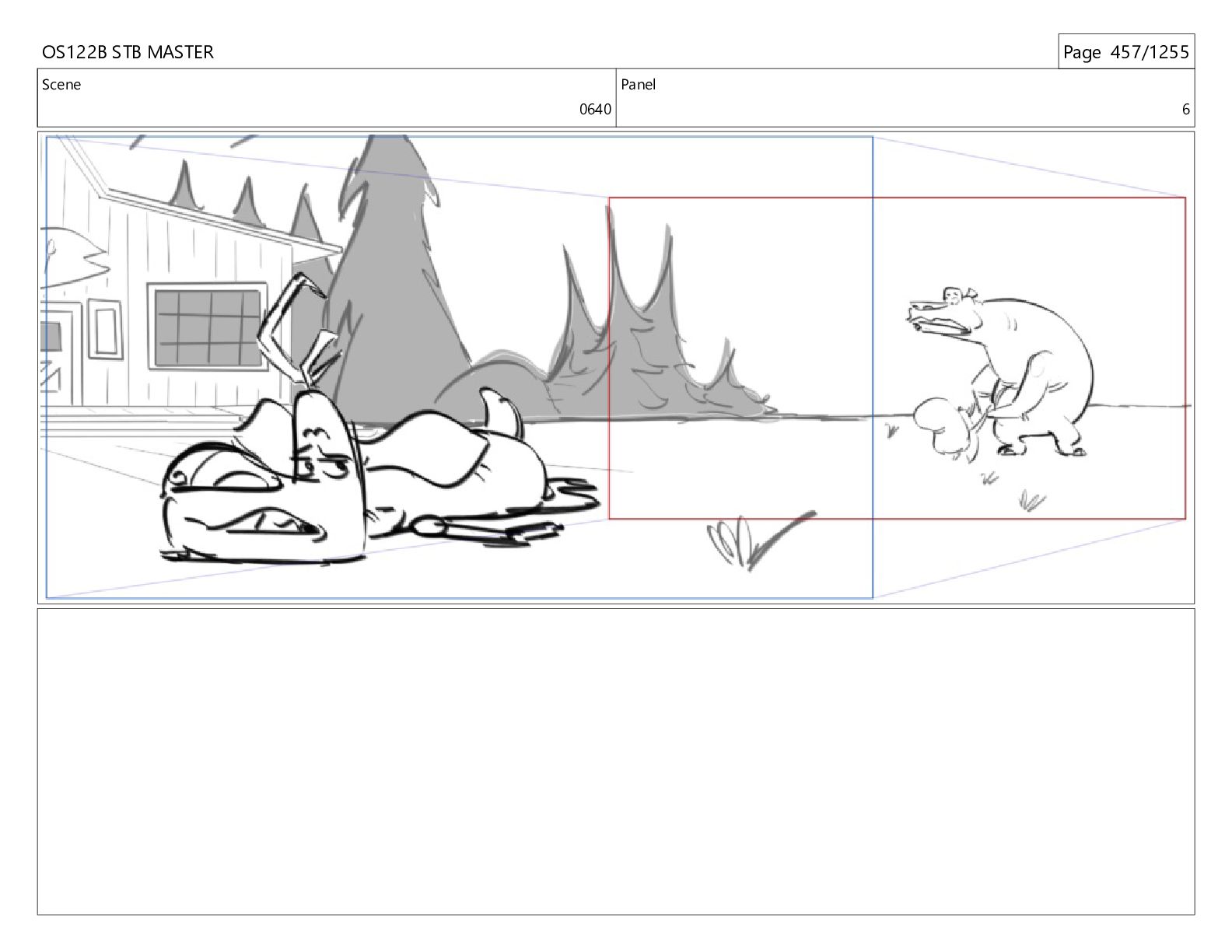Click the panel number '6'
This screenshot has height=952, width=1232.
(x=1186, y=110)
